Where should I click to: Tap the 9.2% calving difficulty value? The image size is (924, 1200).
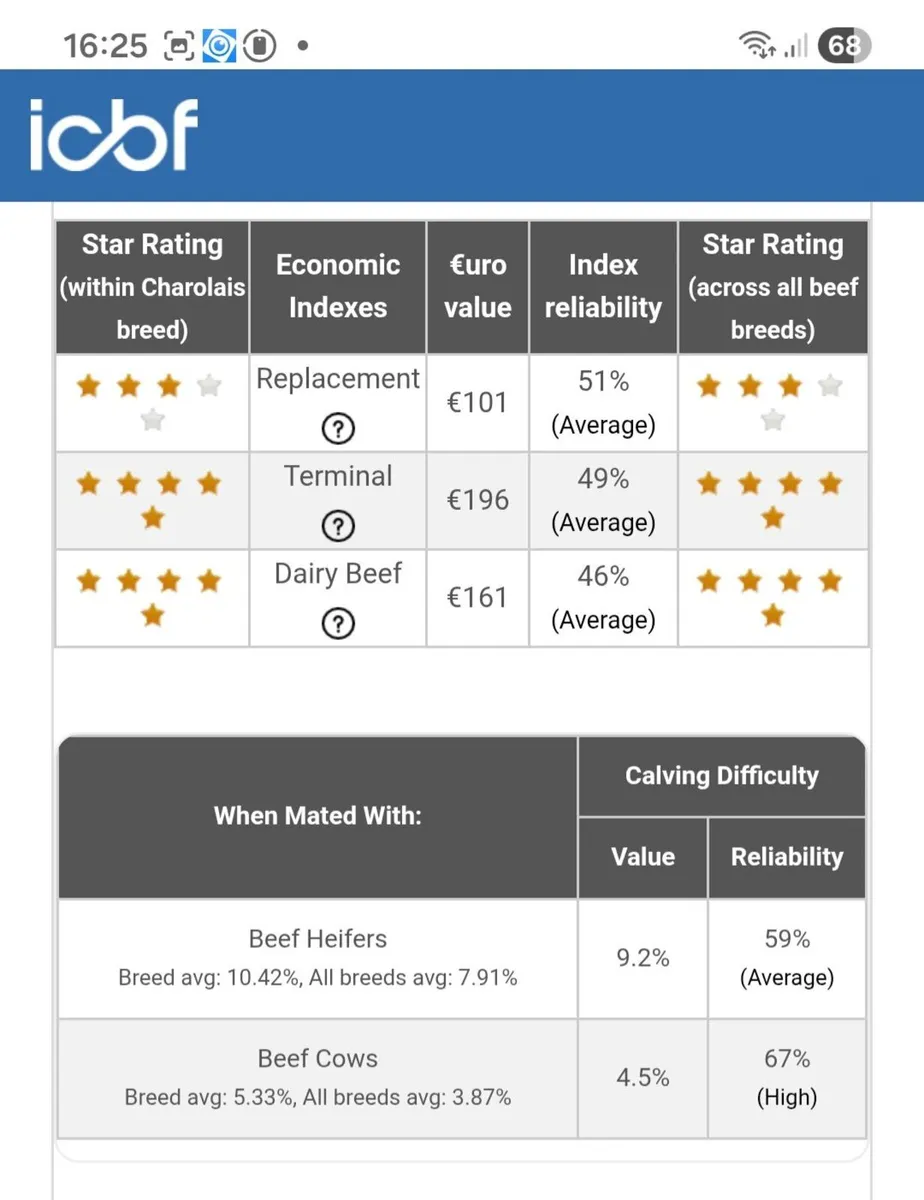coord(643,958)
